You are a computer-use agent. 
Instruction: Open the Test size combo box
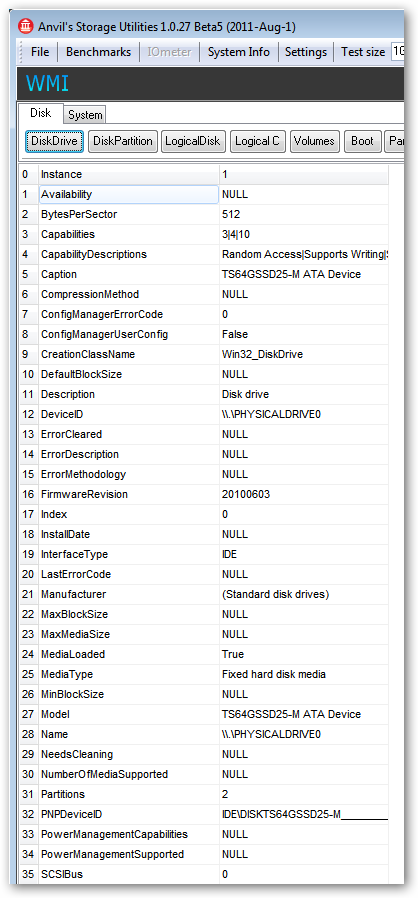398,52
